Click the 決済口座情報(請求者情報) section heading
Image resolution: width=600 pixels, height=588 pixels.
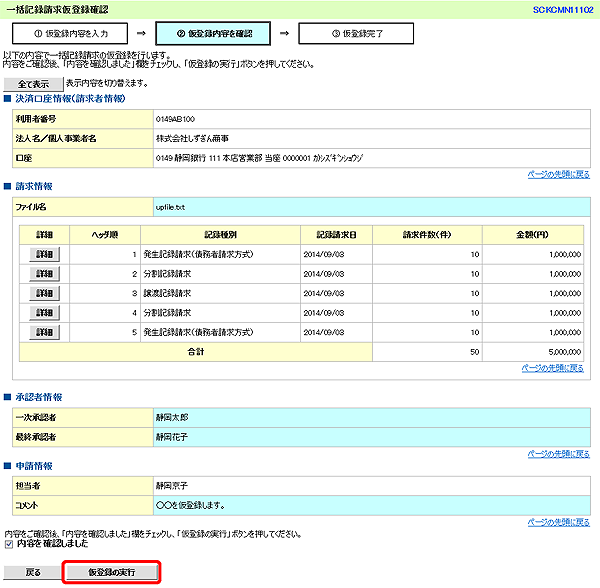coord(70,99)
